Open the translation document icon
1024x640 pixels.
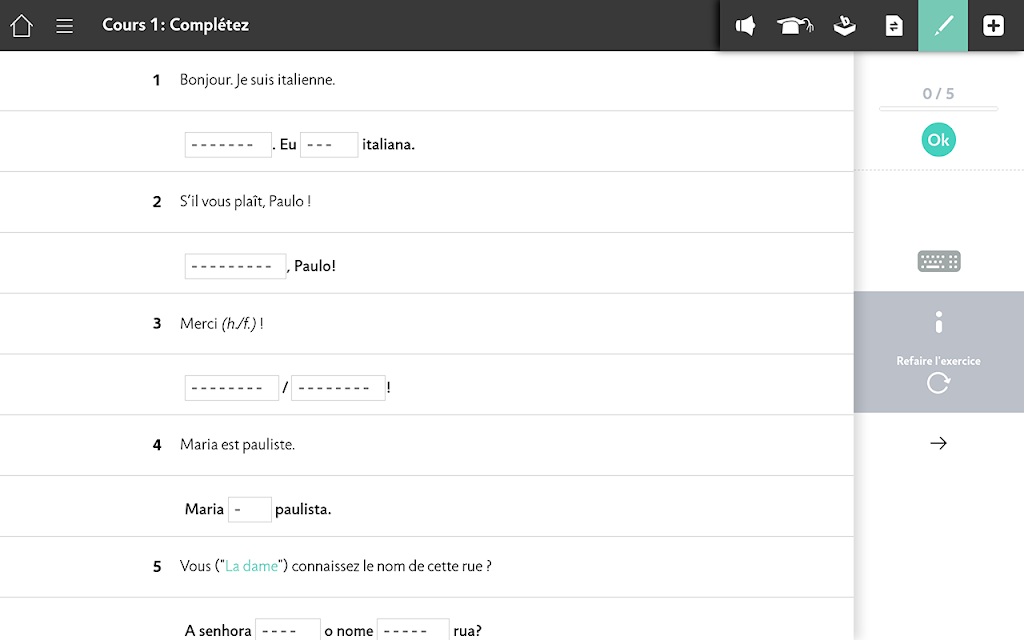(894, 25)
